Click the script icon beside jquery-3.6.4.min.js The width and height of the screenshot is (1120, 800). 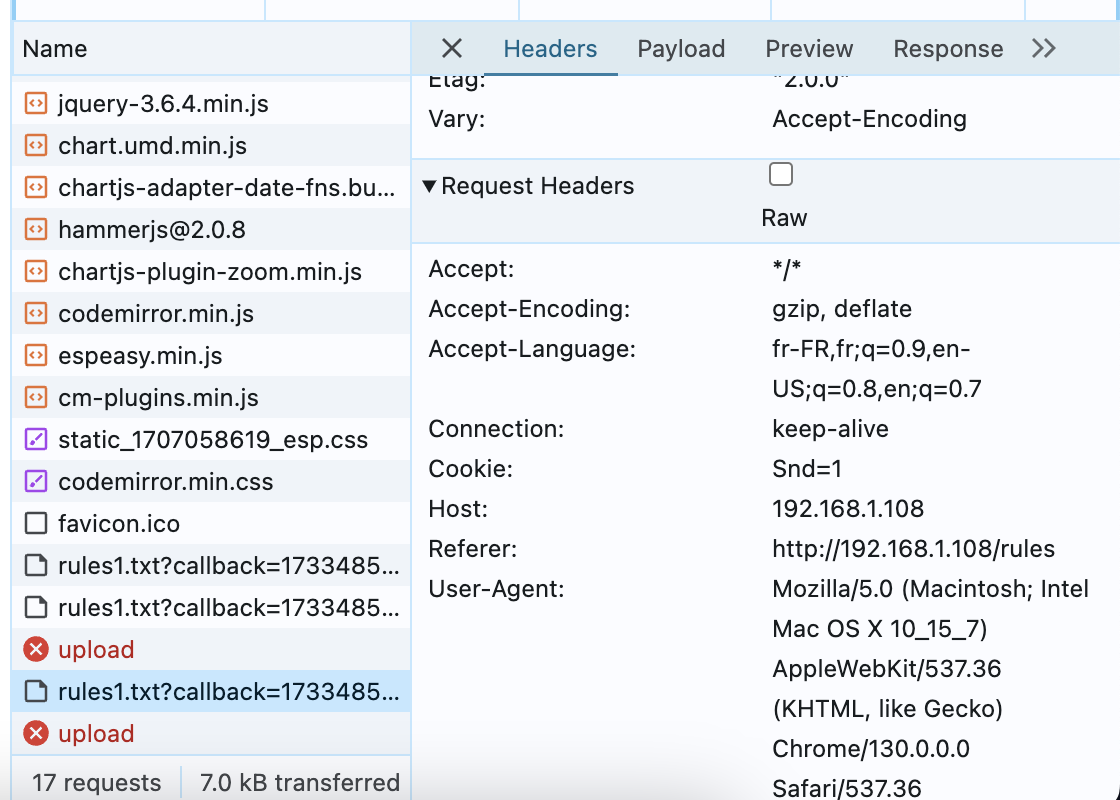(x=35, y=104)
